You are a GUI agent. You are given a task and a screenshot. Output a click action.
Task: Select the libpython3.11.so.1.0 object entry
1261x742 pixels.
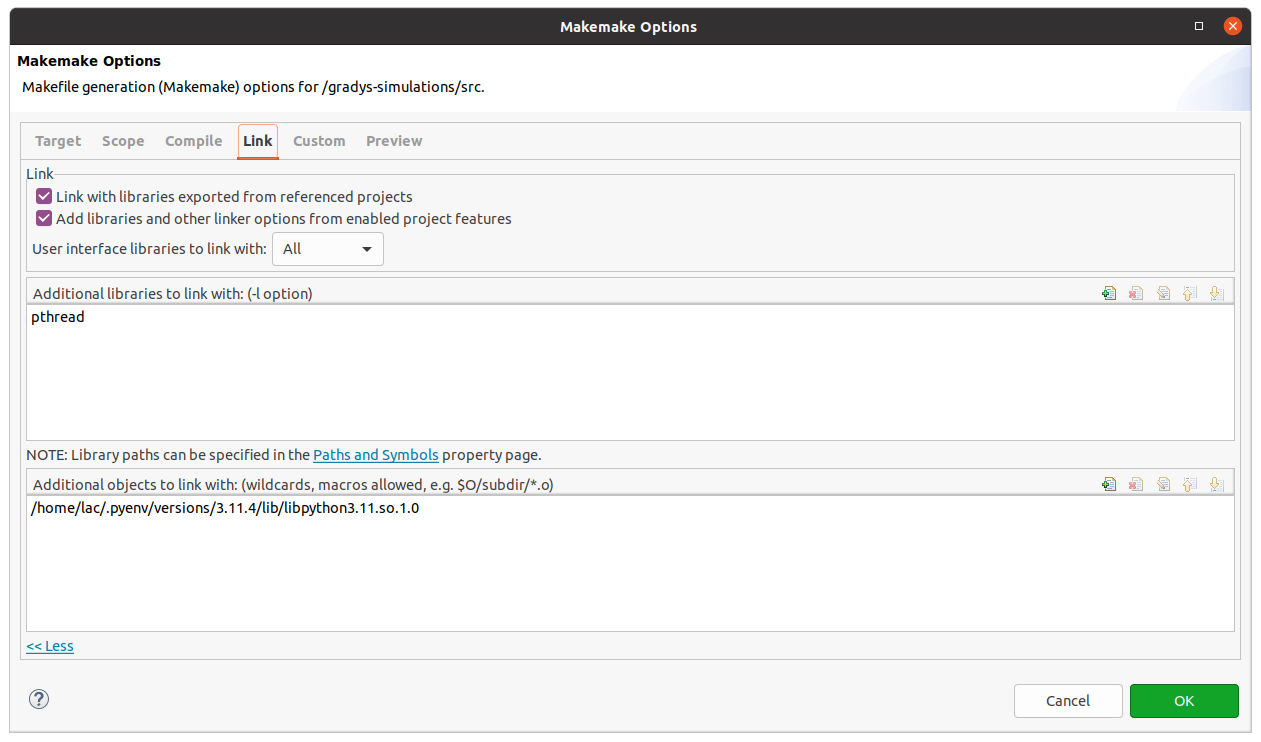(x=225, y=508)
